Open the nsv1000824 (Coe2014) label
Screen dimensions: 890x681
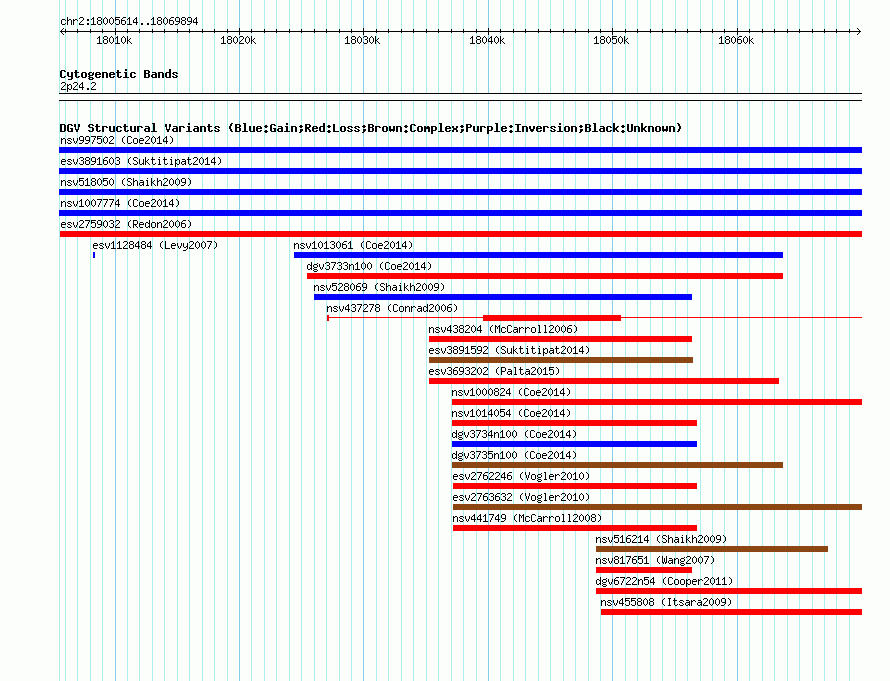[x=511, y=392]
